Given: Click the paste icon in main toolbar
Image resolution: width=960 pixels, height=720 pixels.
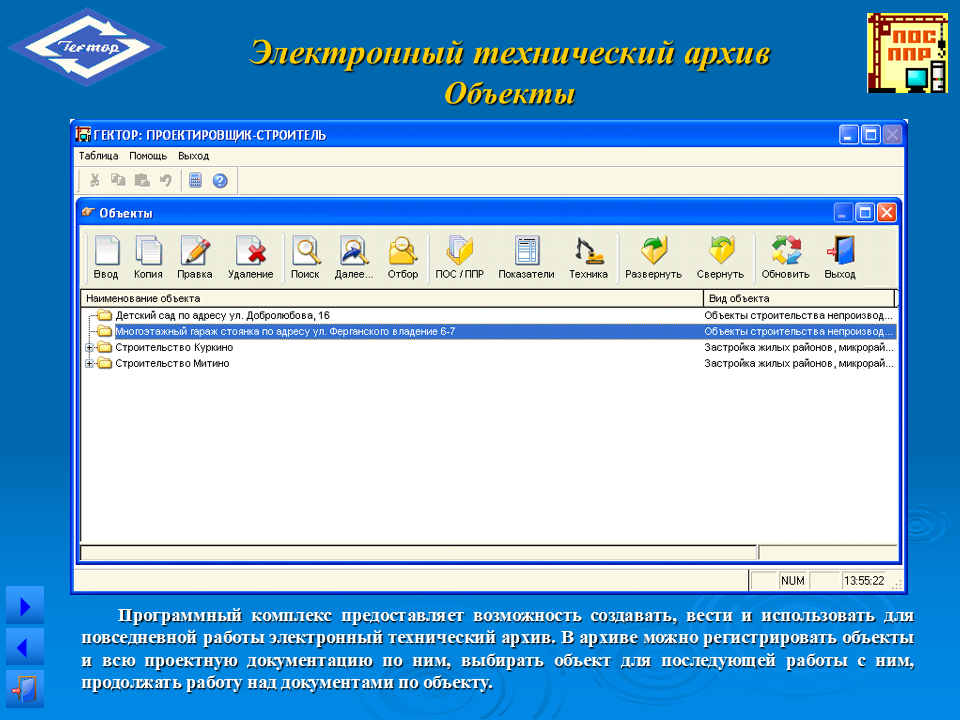Looking at the screenshot, I should point(142,180).
